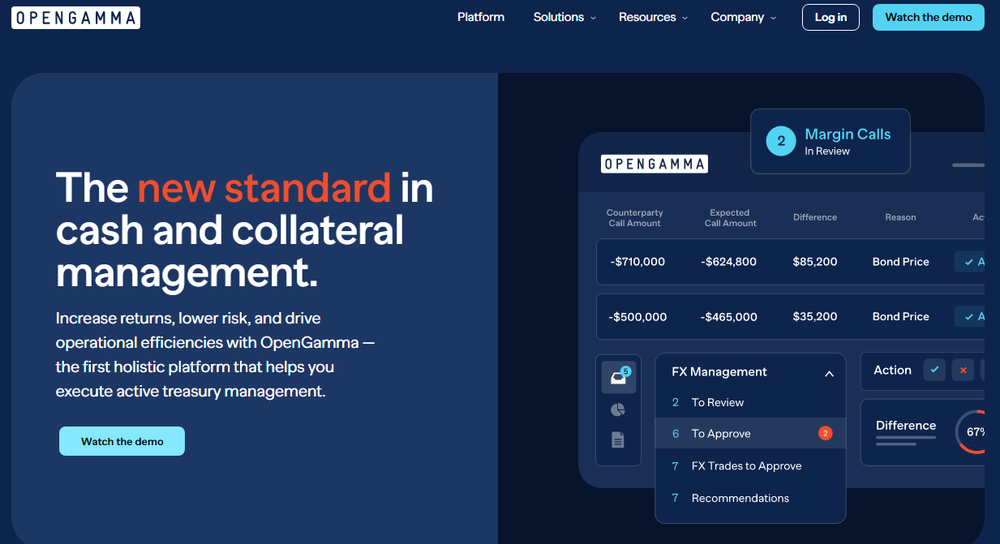Click the red 2 badge on To Approve
The height and width of the screenshot is (544, 1000).
point(825,434)
